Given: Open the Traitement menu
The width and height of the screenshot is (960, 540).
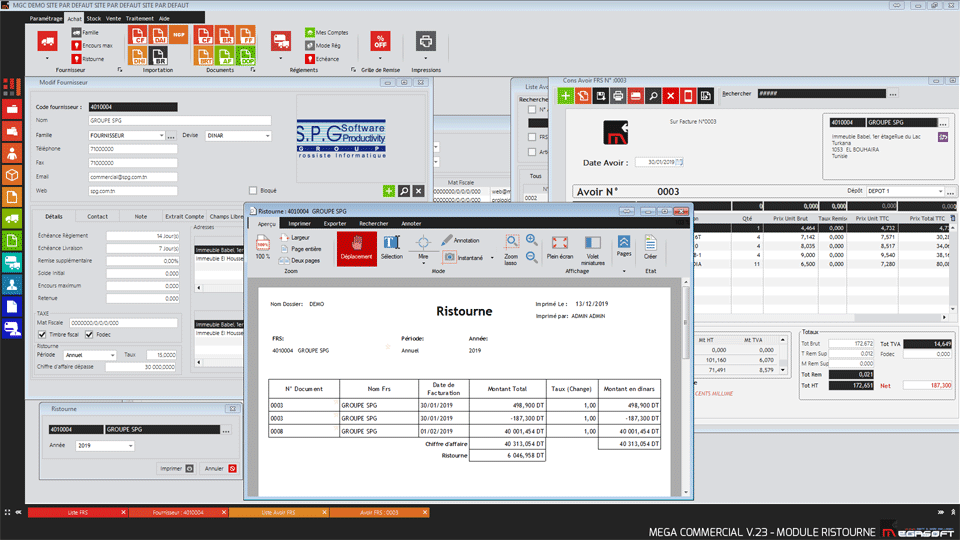Looking at the screenshot, I should [x=140, y=18].
